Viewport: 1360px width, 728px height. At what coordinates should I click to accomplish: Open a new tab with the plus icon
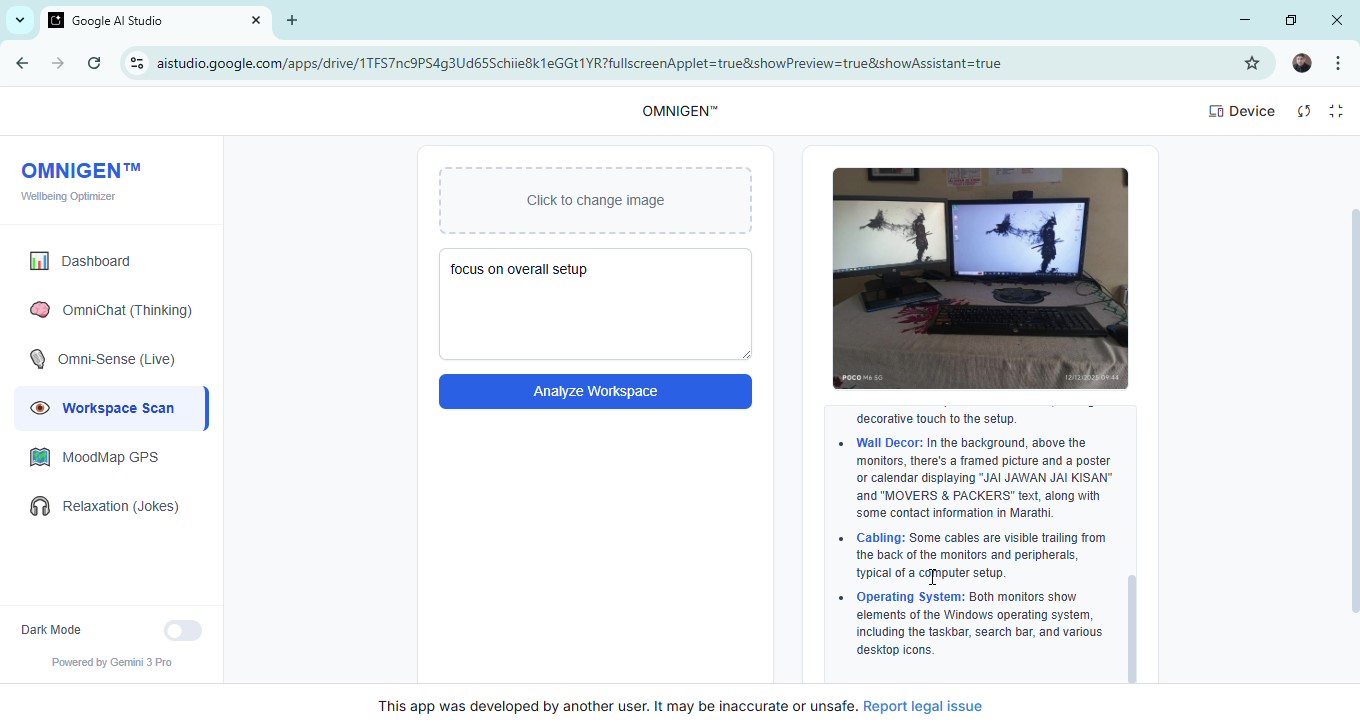[x=292, y=20]
